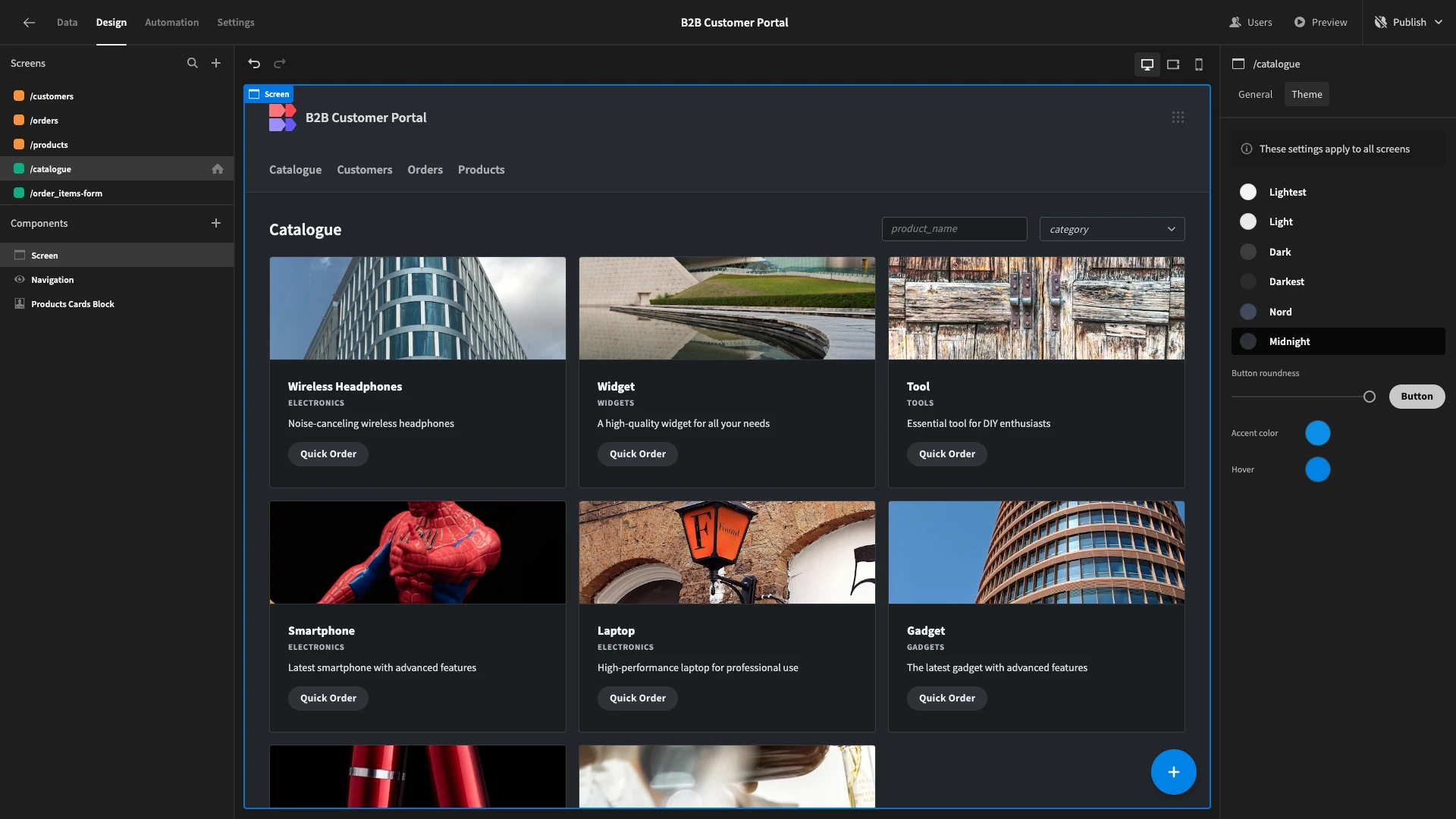This screenshot has width=1456, height=819.
Task: Choose the Midnight theme
Action: pos(1338,341)
